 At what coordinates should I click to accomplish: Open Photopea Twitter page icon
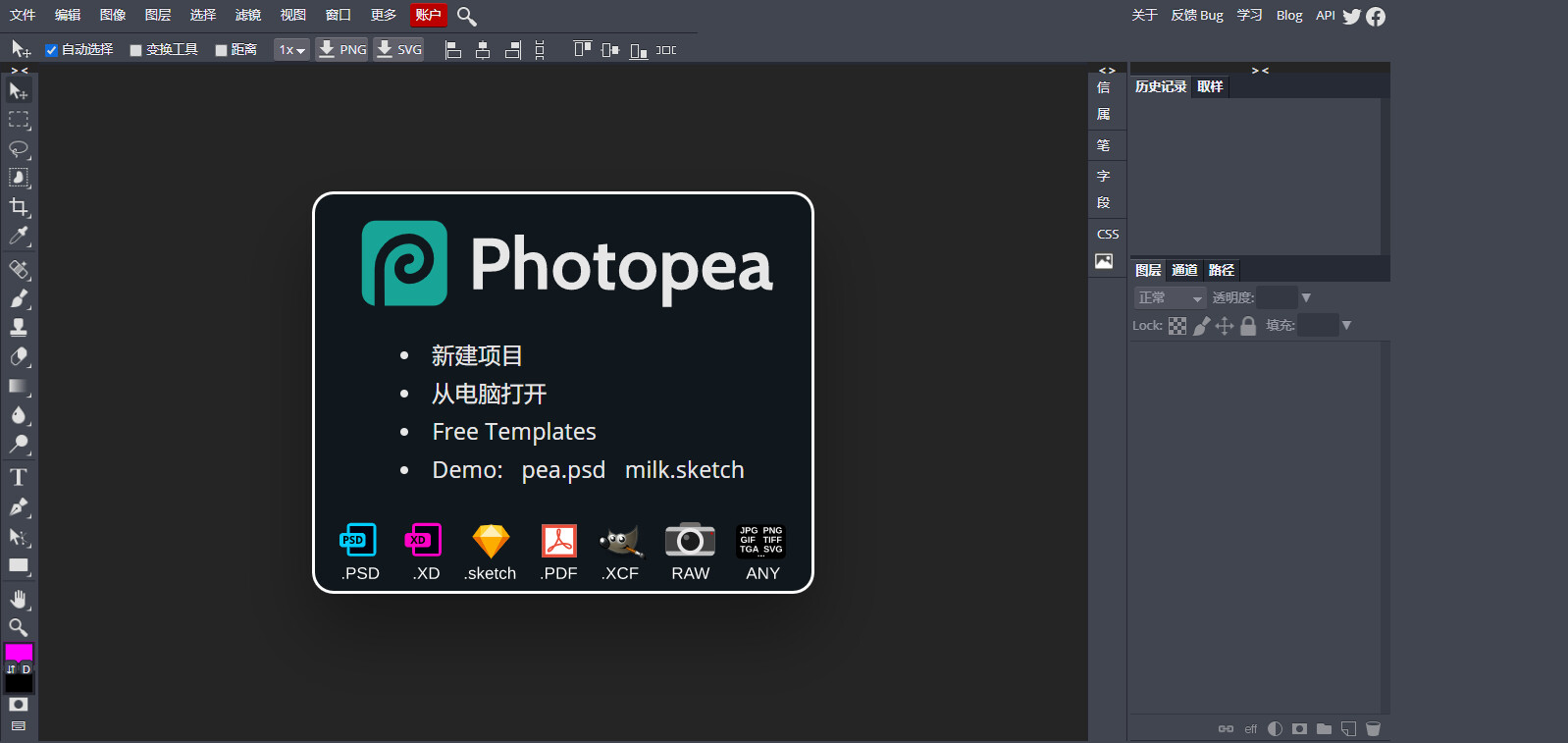pos(1352,16)
